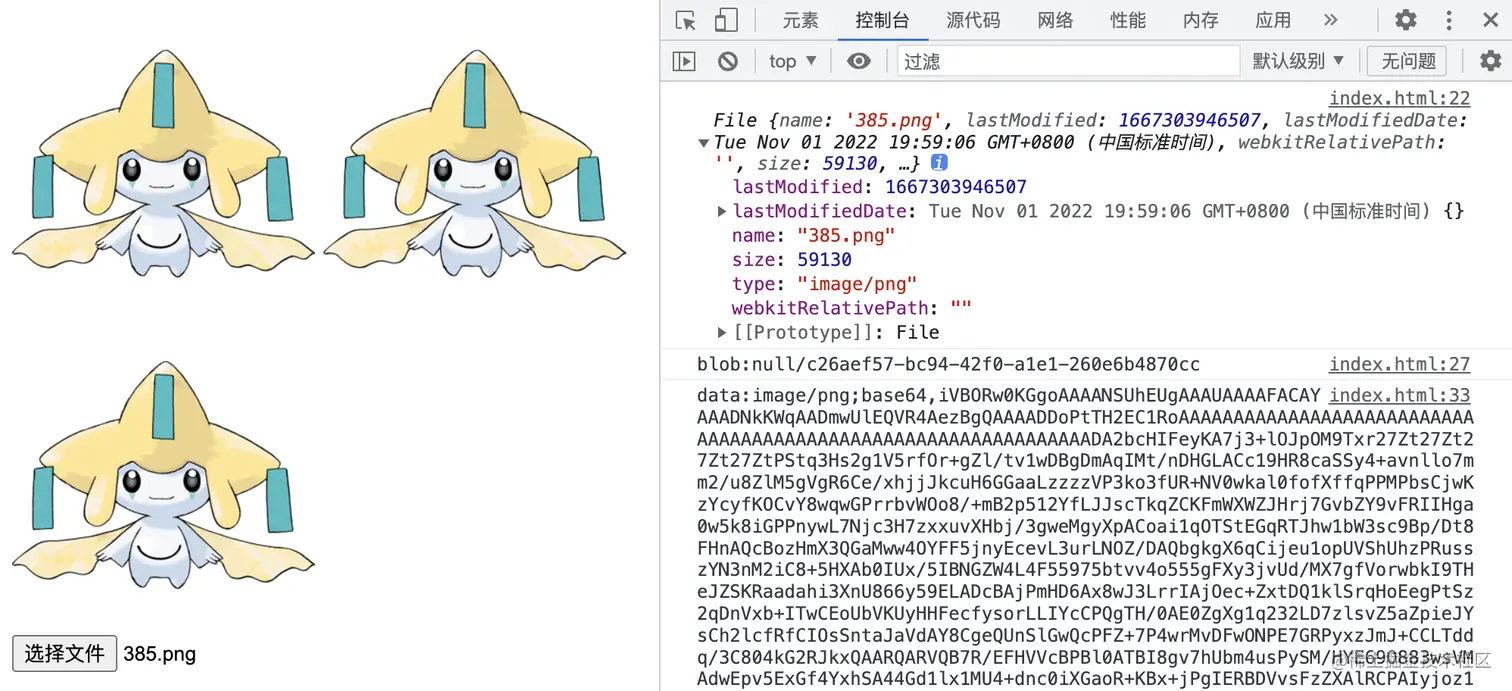Open source link index.html:33

click(1399, 395)
